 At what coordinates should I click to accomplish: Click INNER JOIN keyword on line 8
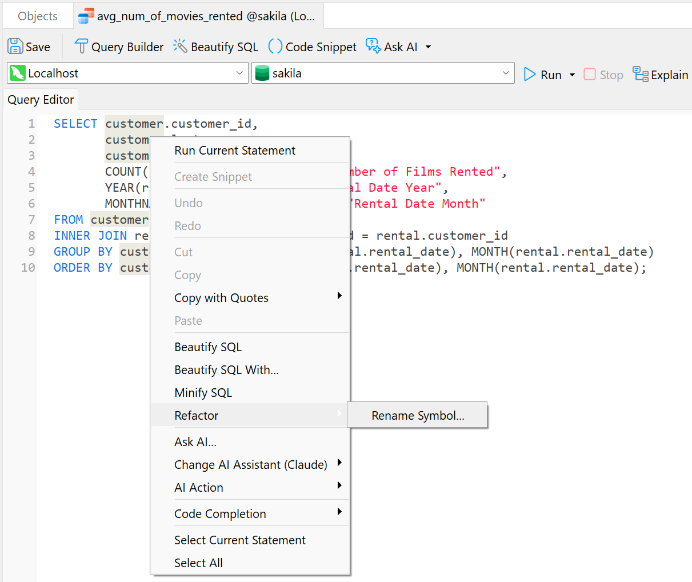tap(90, 236)
